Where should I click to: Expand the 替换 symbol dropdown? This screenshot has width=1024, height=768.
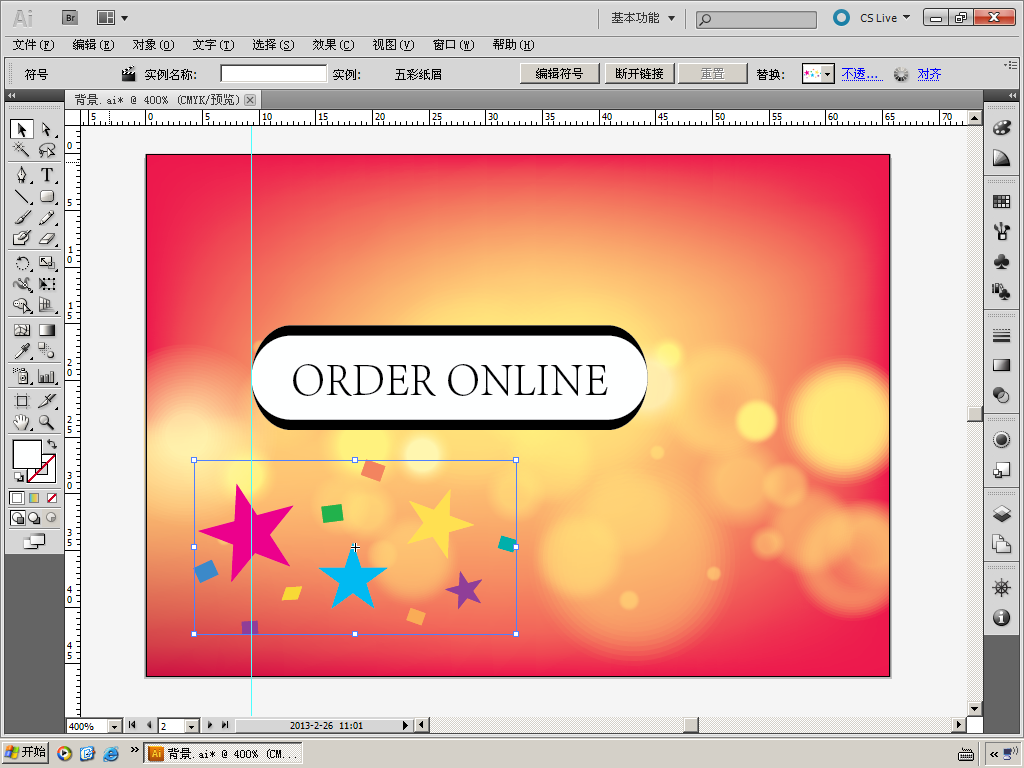pyautogui.click(x=827, y=74)
